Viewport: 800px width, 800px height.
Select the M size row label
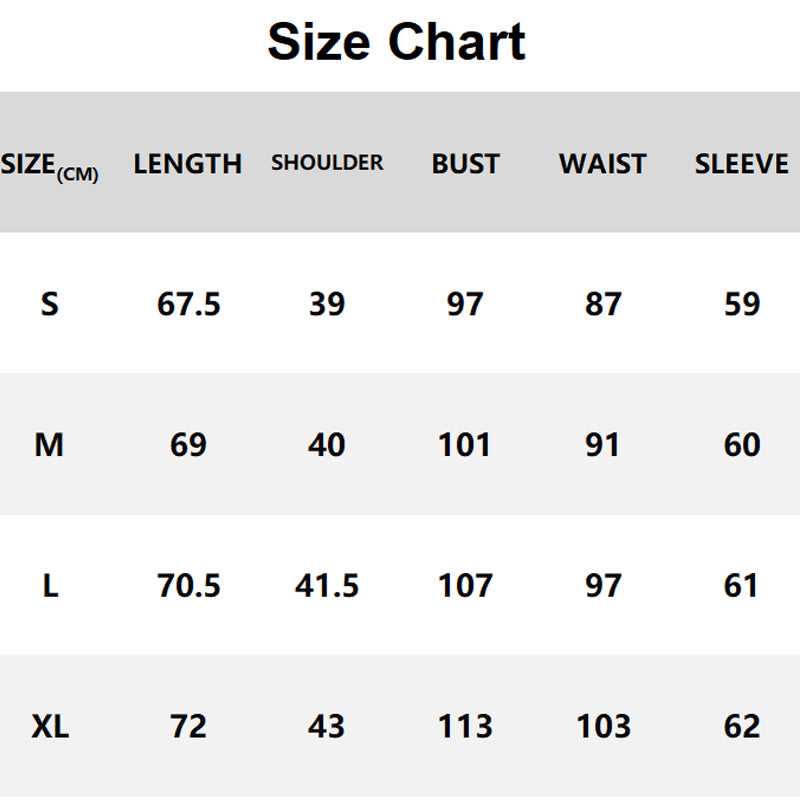point(49,445)
